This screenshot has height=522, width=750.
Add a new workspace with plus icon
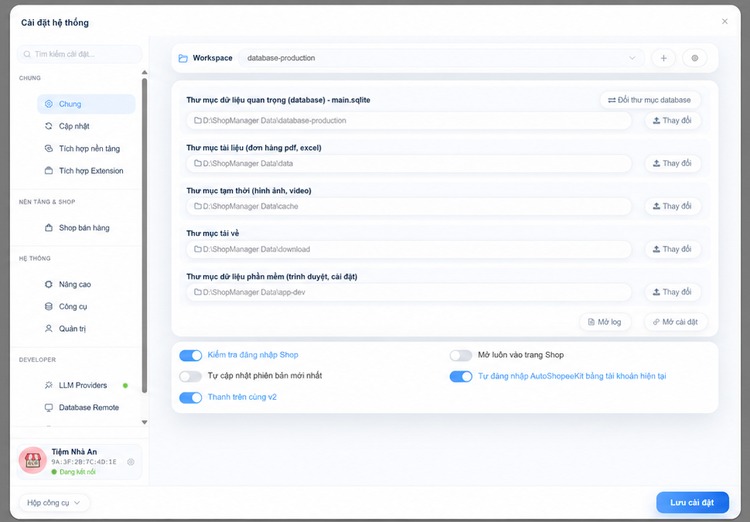pyautogui.click(x=663, y=58)
